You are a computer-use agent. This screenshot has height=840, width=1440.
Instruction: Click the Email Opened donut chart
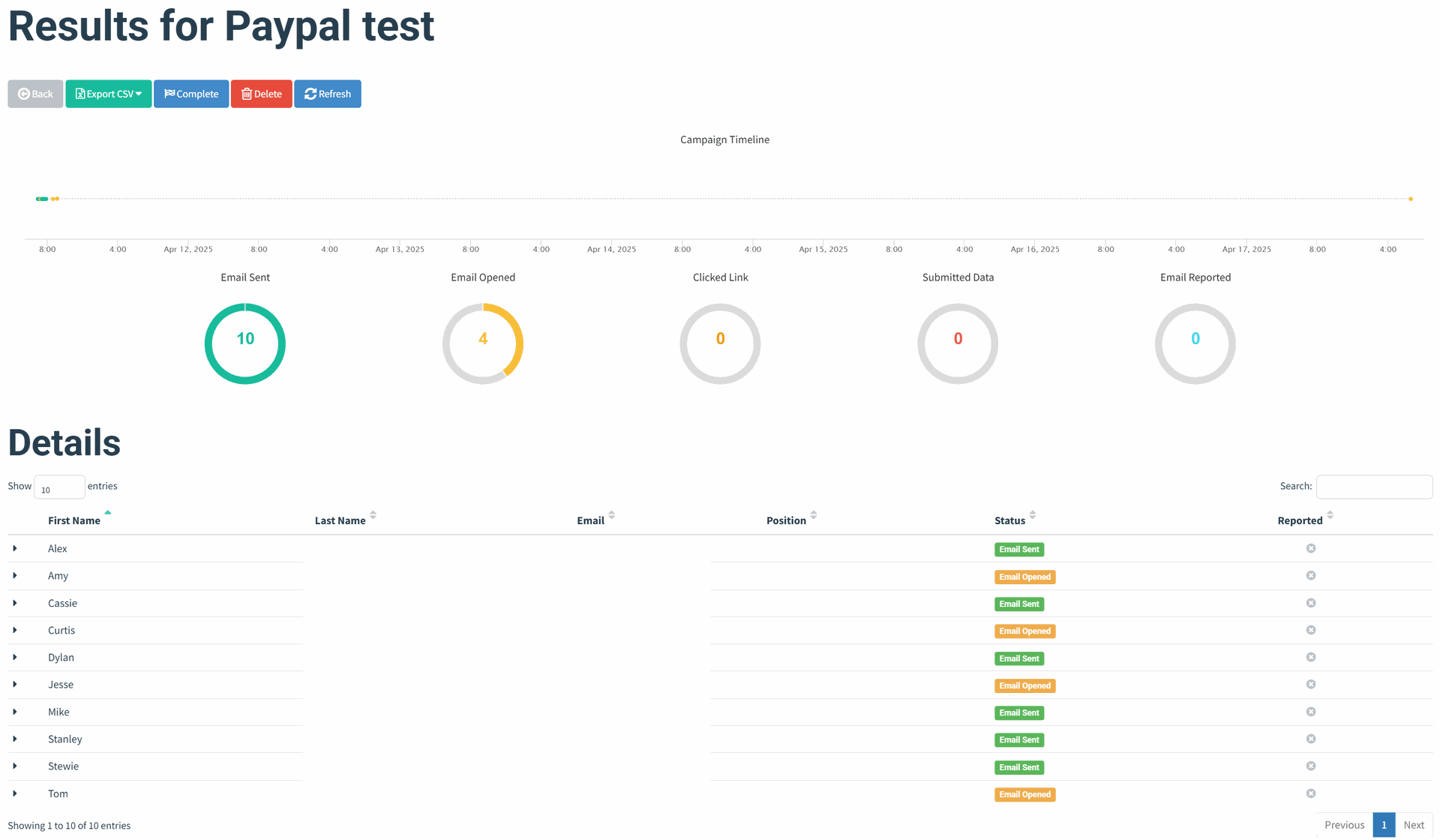coord(482,343)
